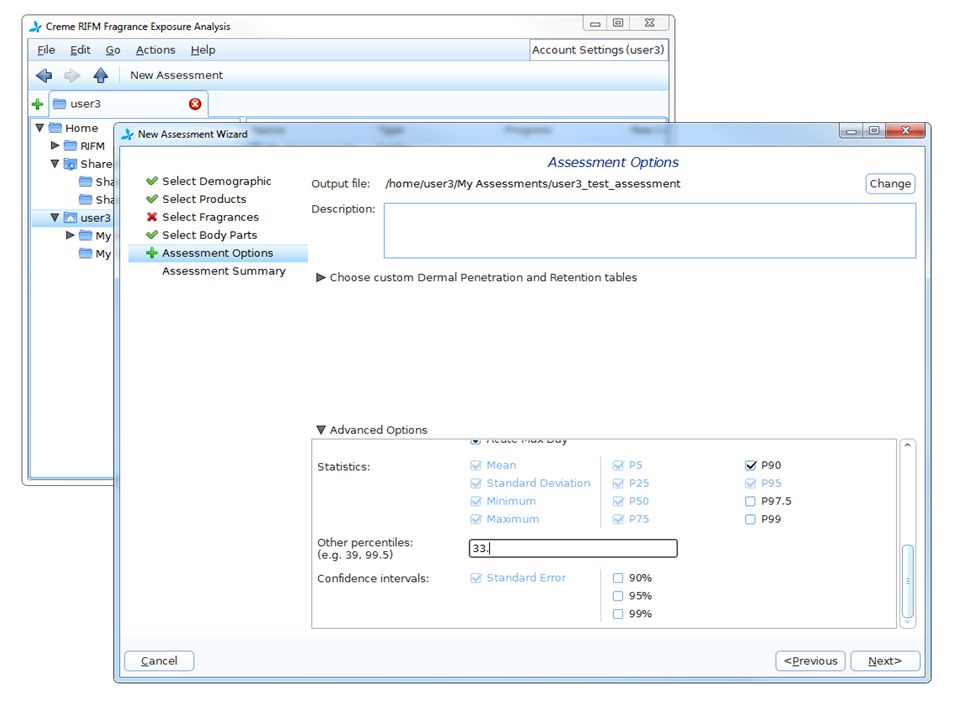The width and height of the screenshot is (960, 720).
Task: Go to Select Demographic wizard step
Action: [216, 181]
